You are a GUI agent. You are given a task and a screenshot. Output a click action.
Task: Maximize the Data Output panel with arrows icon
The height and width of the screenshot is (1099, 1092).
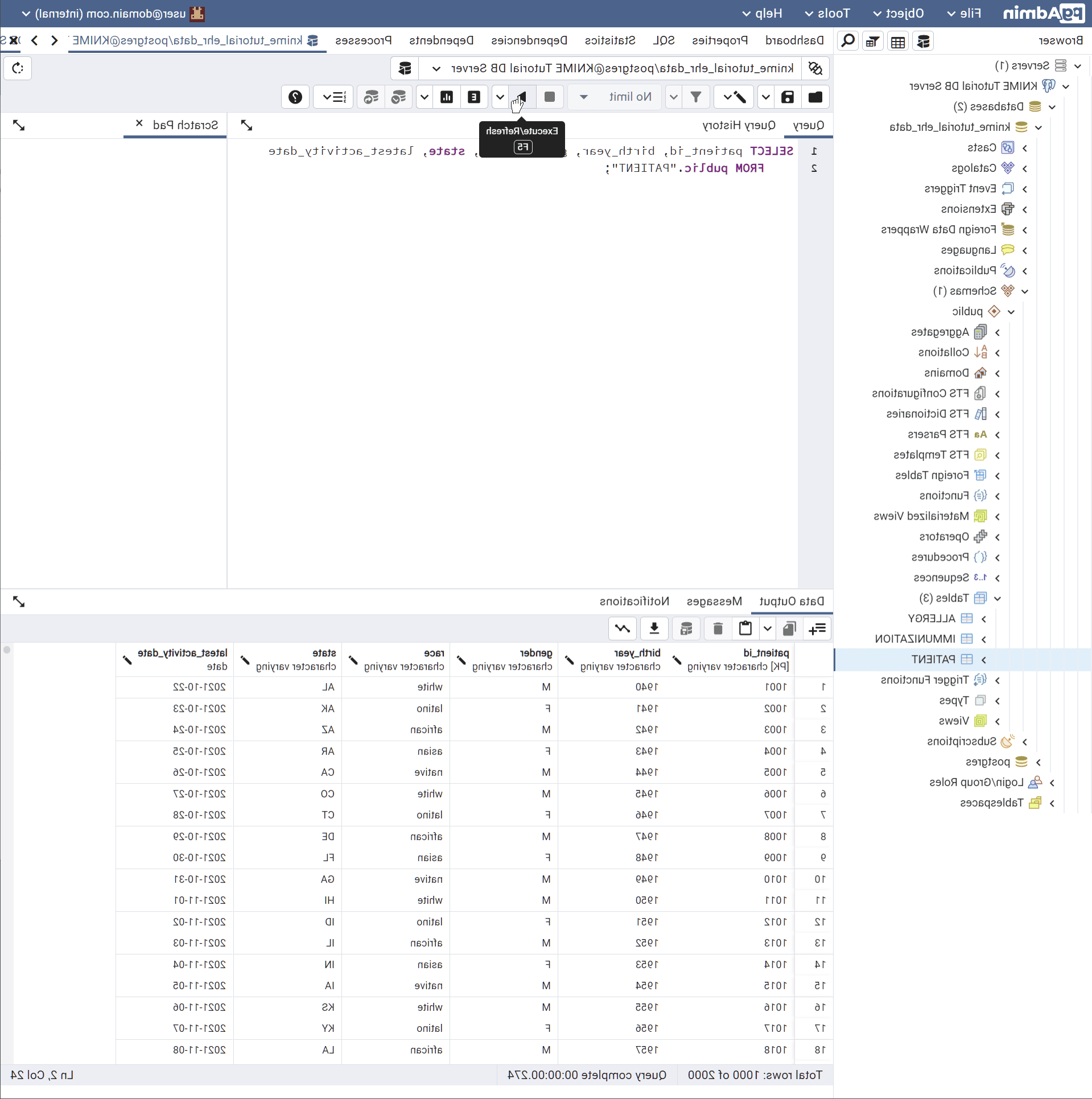coord(19,602)
